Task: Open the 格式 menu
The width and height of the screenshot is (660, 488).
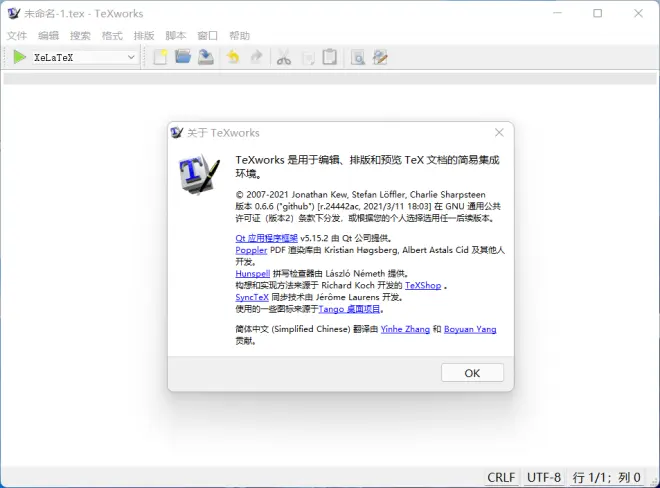Action: [112, 36]
